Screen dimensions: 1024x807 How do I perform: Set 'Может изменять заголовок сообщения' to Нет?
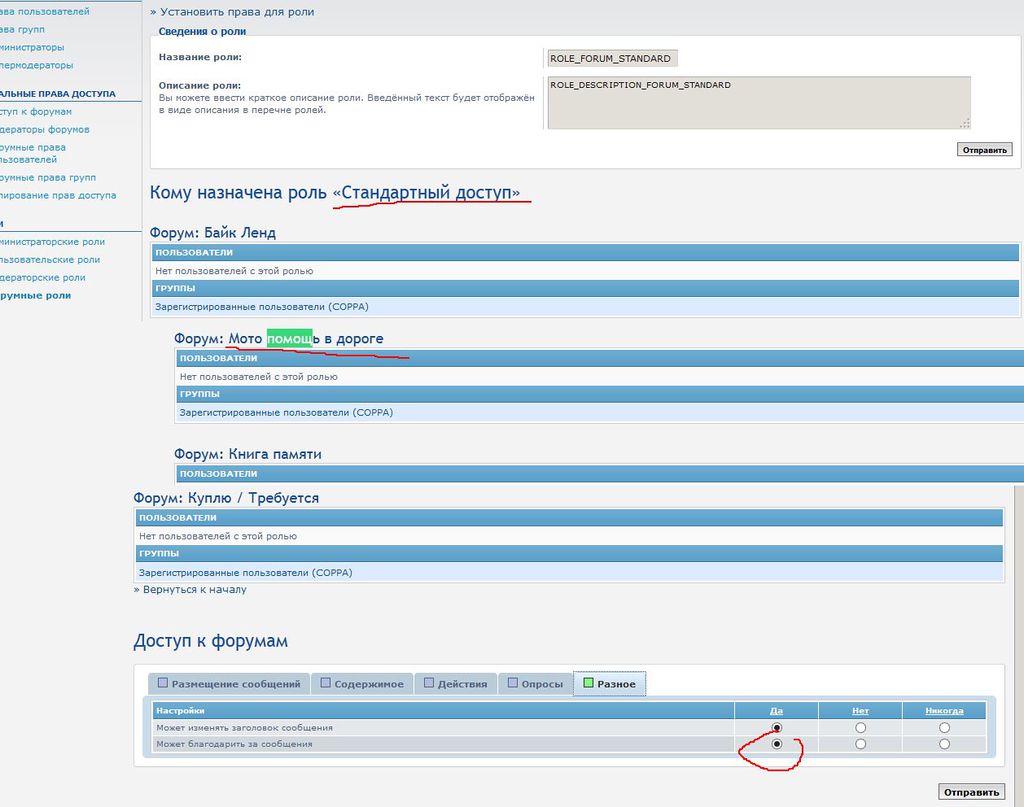click(860, 728)
